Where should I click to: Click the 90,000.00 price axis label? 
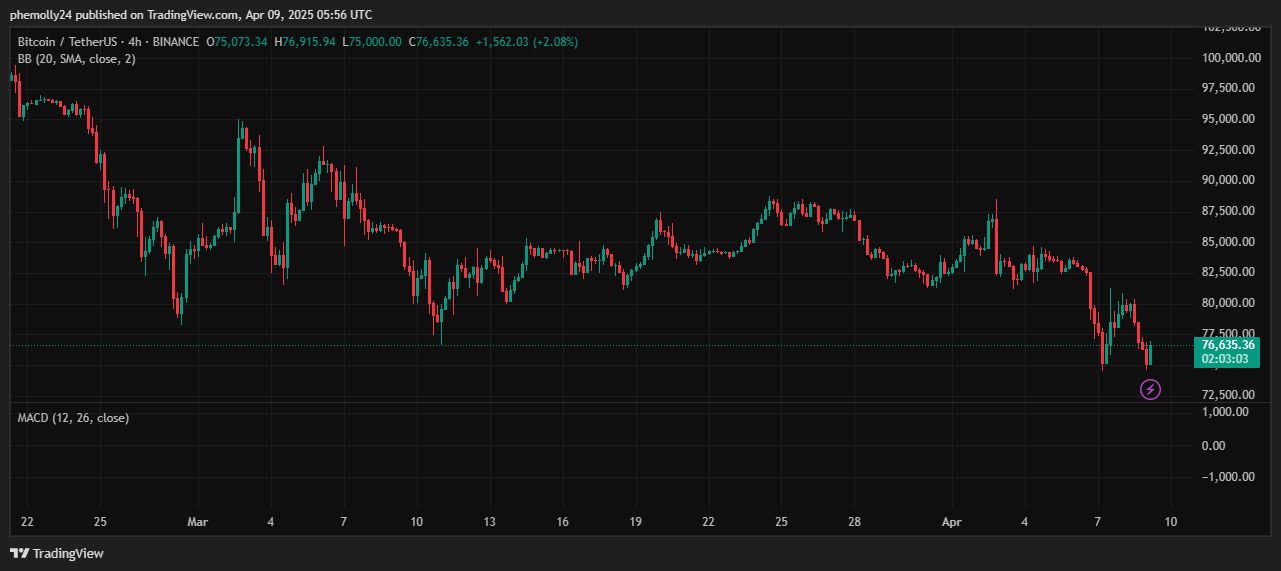tap(1227, 180)
